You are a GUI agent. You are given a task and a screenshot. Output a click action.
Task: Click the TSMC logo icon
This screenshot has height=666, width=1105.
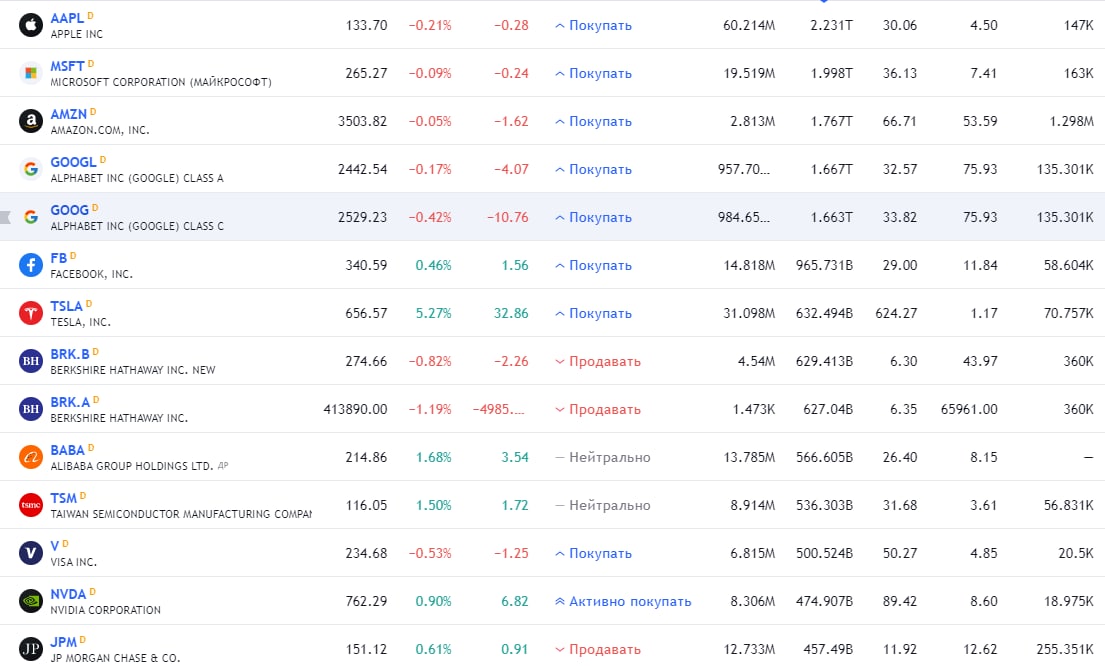click(x=30, y=505)
